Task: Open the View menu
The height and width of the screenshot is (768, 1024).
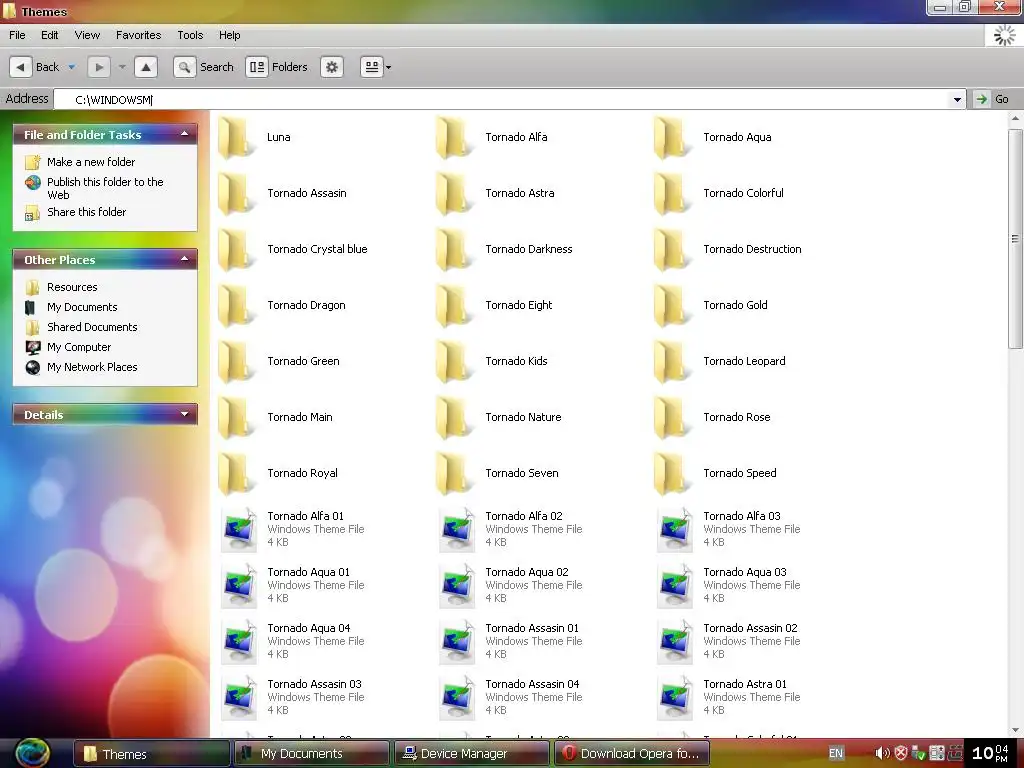Action: pyautogui.click(x=87, y=35)
